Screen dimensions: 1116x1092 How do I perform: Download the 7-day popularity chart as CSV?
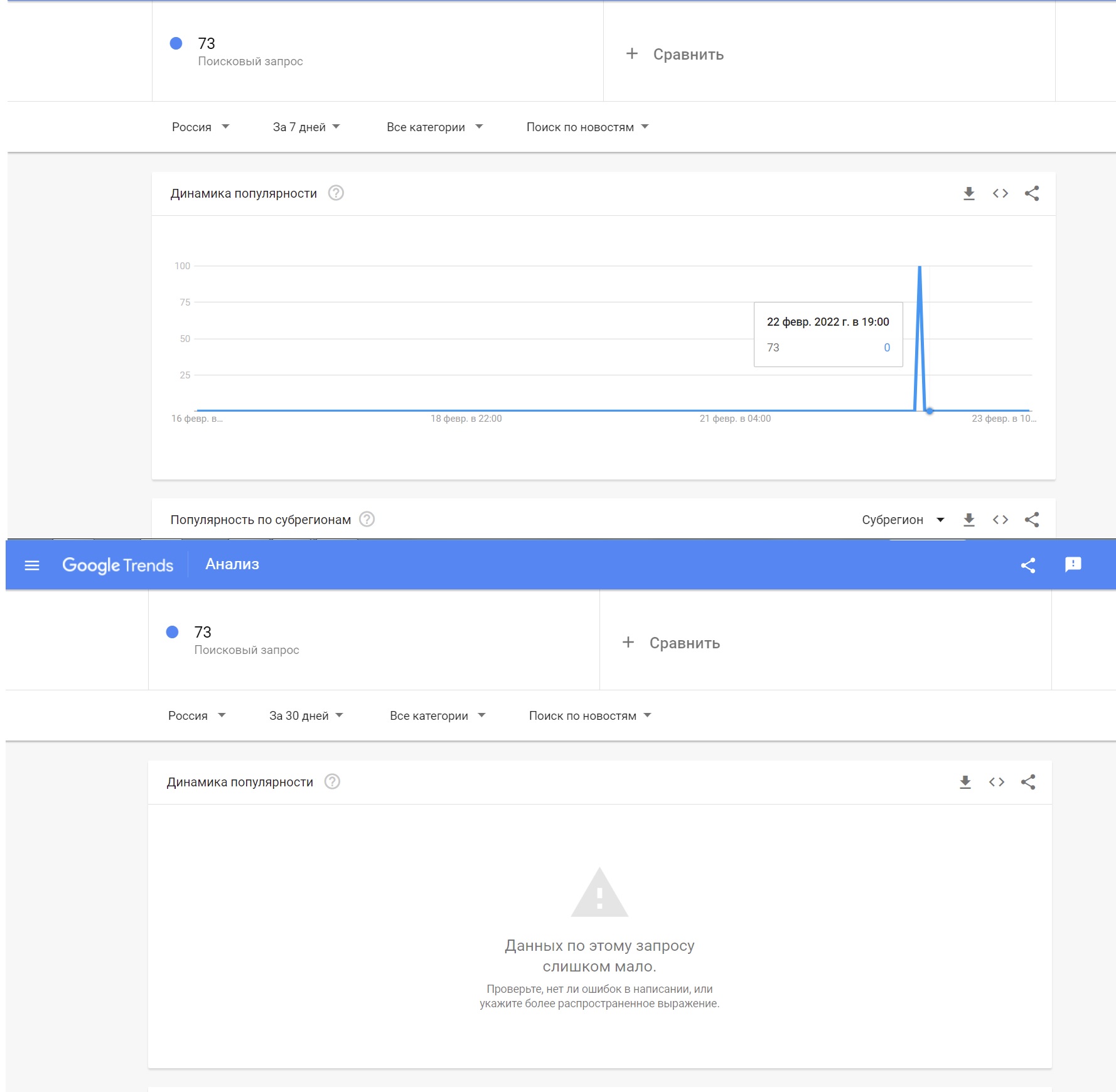coord(968,193)
